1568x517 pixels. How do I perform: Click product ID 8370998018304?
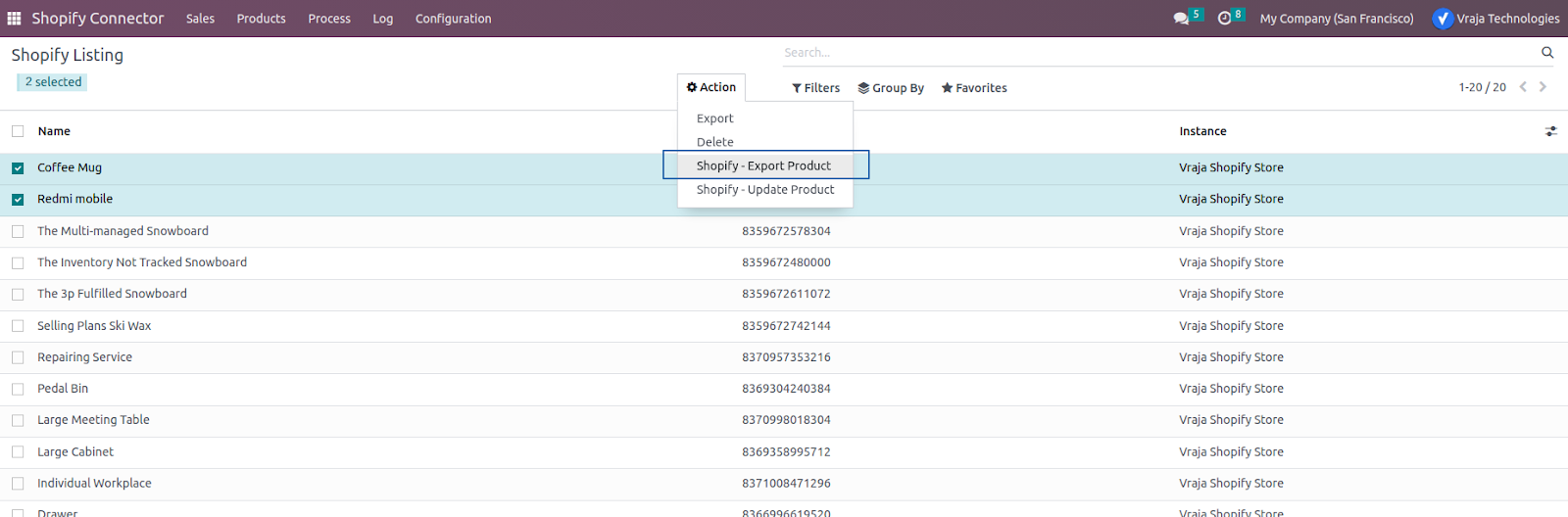(x=786, y=420)
